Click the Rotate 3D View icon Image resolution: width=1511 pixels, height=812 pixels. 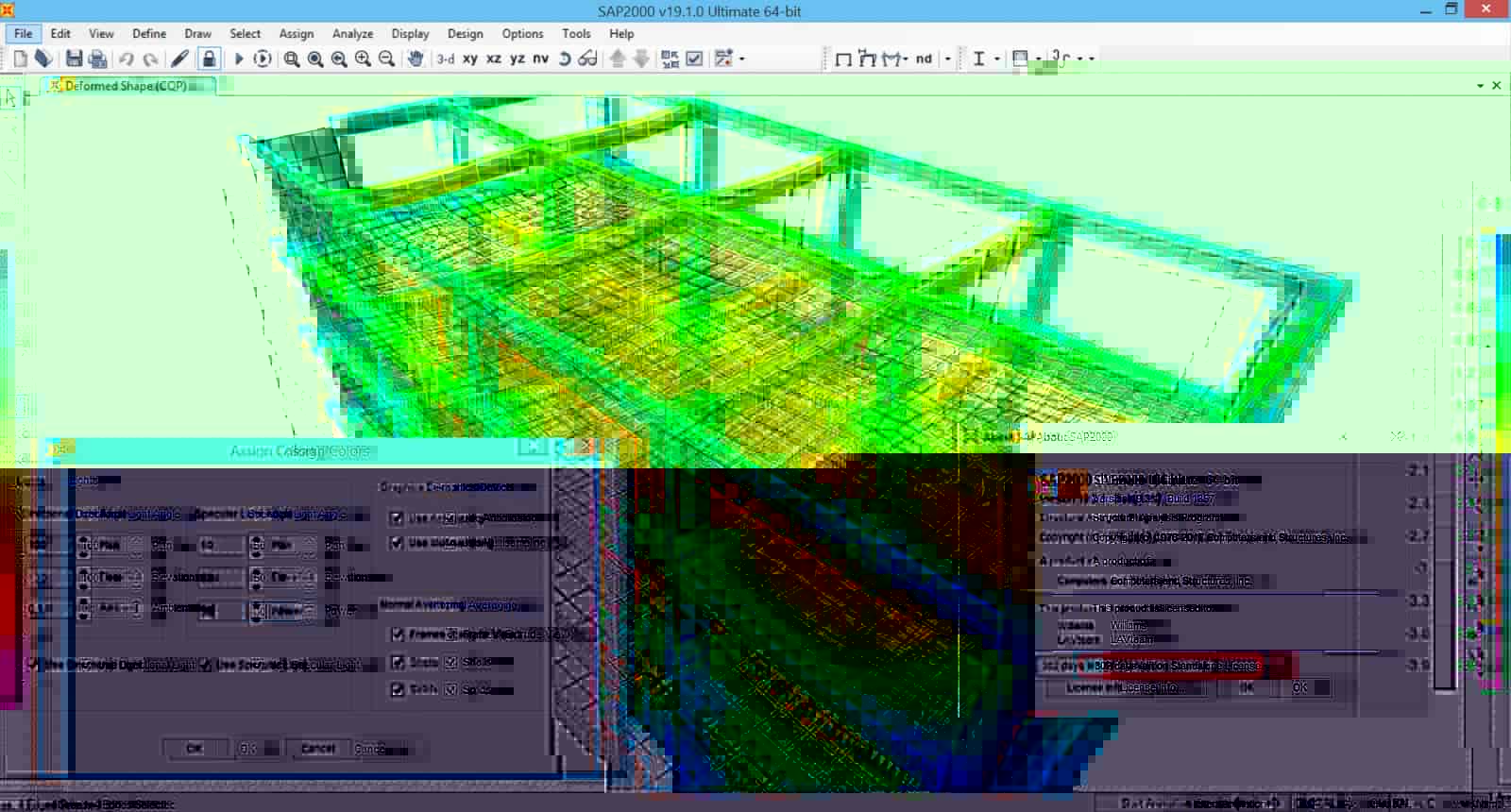coord(565,59)
